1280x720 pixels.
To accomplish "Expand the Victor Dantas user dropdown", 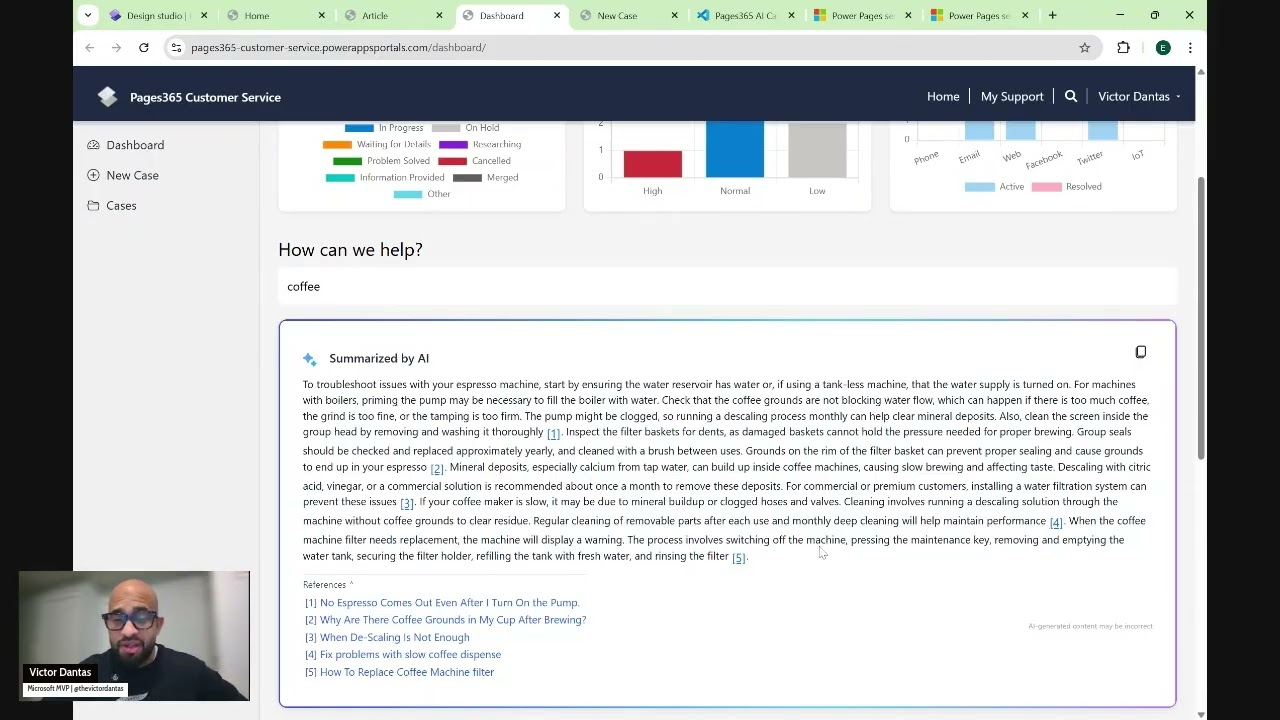I will pos(1139,97).
